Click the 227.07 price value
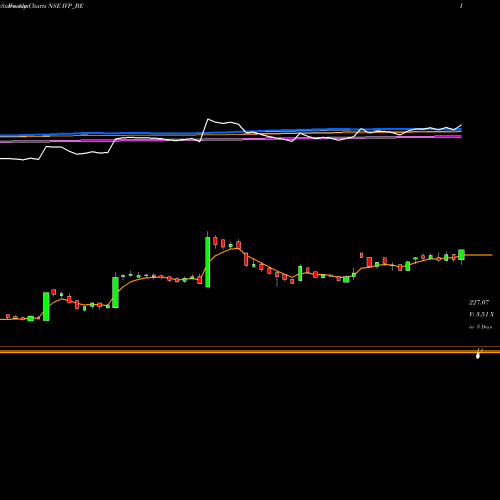This screenshot has height=500, width=500. tap(479, 303)
